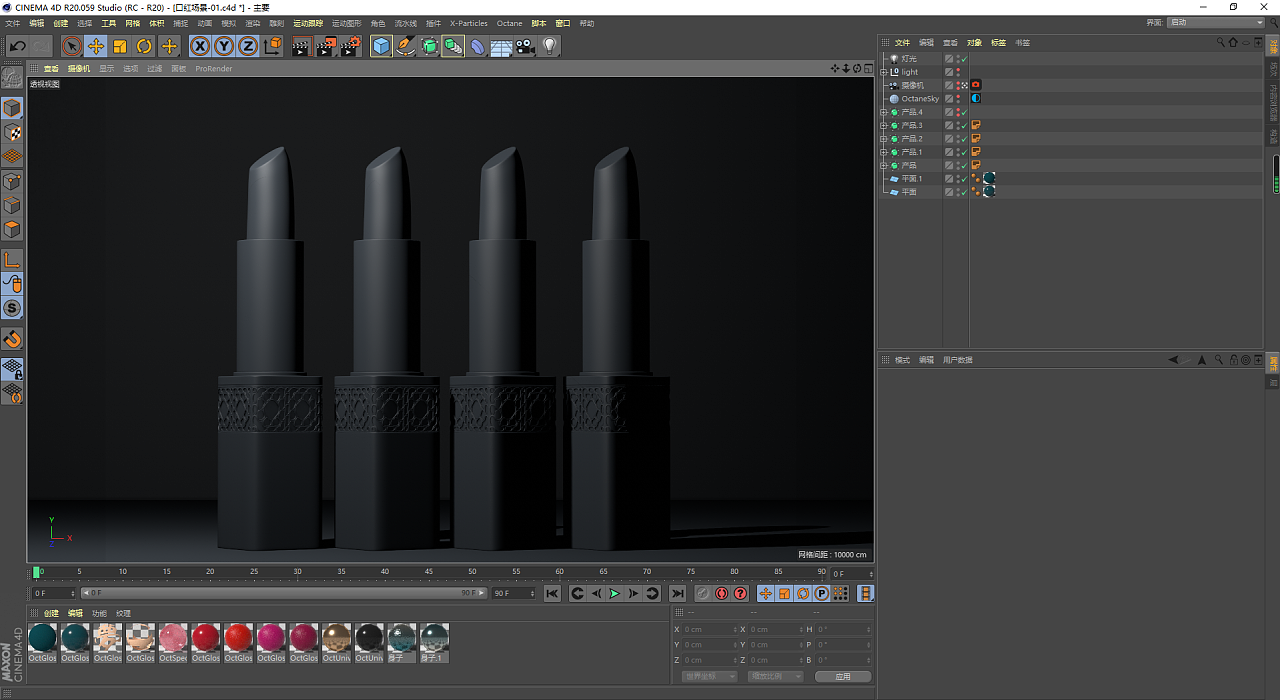Open the viewport 摄像机 menu
This screenshot has height=700, width=1280.
click(x=79, y=69)
